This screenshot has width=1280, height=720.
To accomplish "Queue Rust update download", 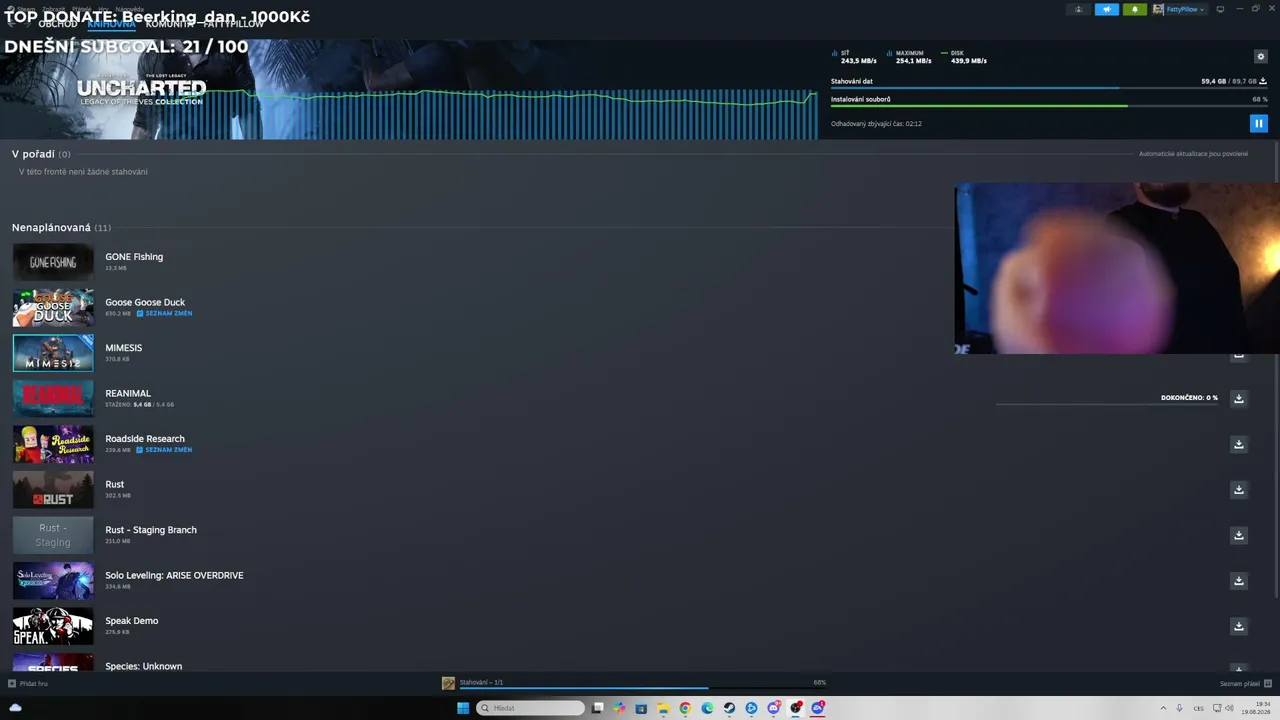I will pyautogui.click(x=1238, y=490).
